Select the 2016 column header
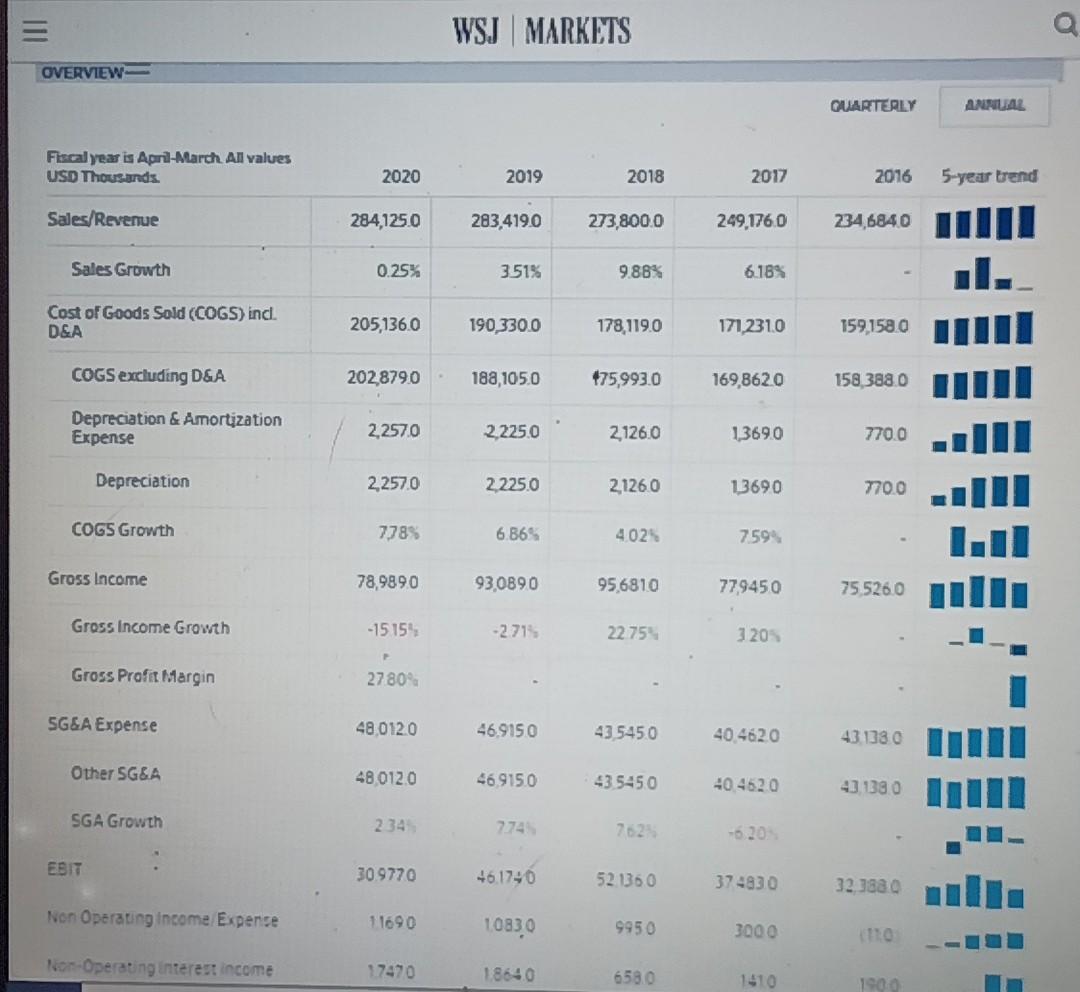Viewport: 1080px width, 992px height. [x=895, y=176]
